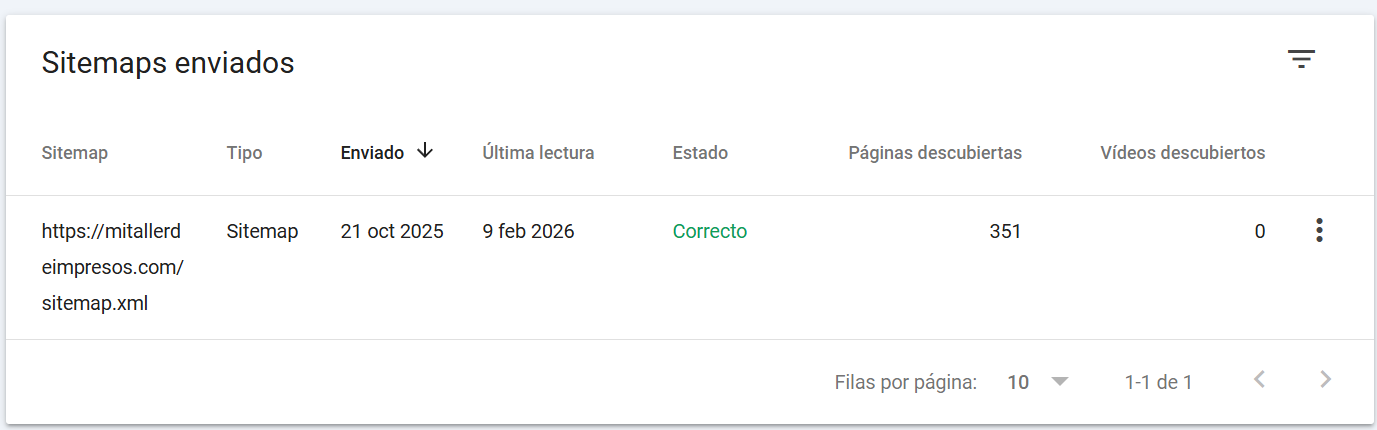Click the Enviado column header
The height and width of the screenshot is (430, 1377).
tap(372, 153)
